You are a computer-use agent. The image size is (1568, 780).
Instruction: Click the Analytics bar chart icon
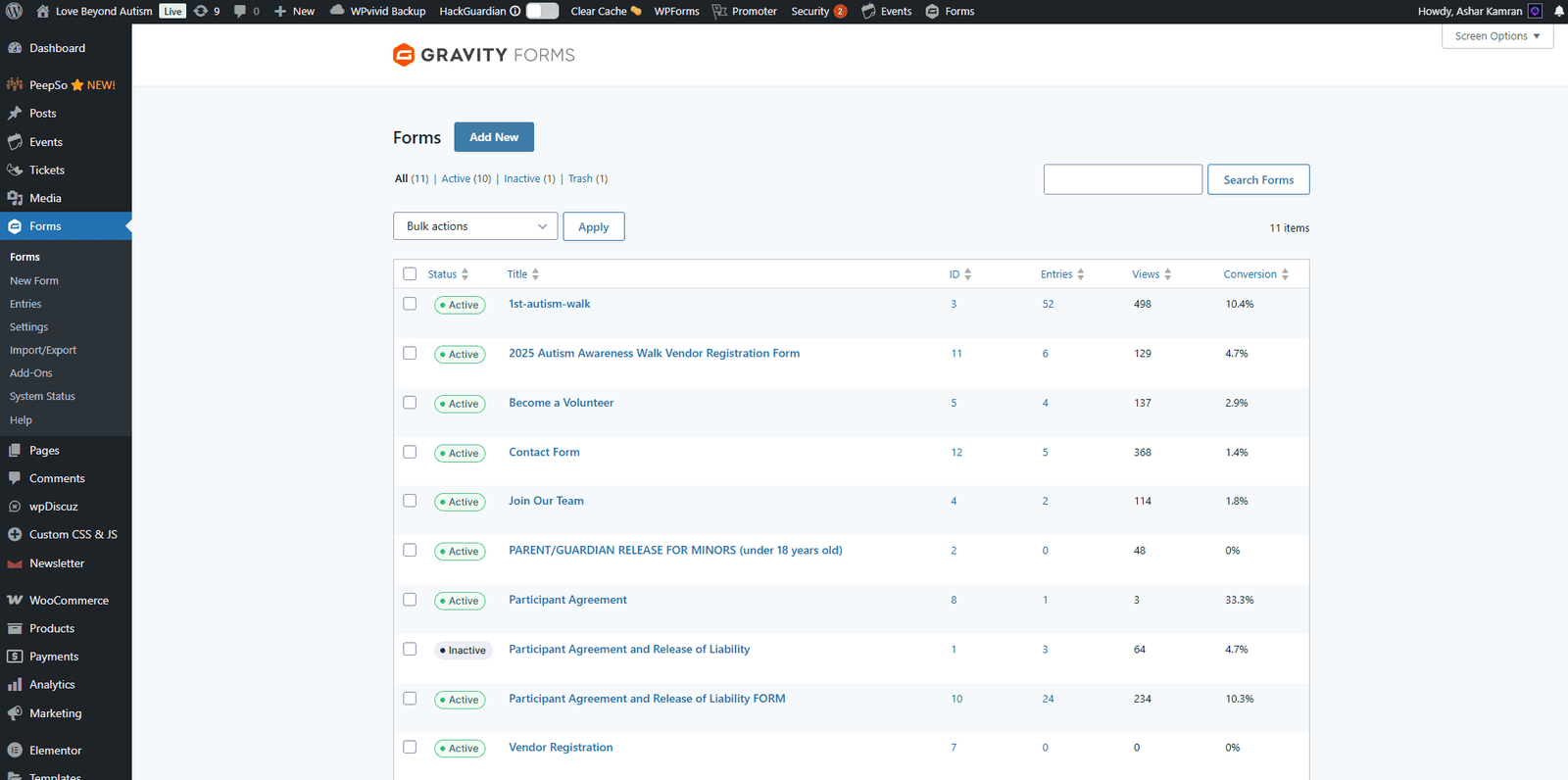[15, 685]
